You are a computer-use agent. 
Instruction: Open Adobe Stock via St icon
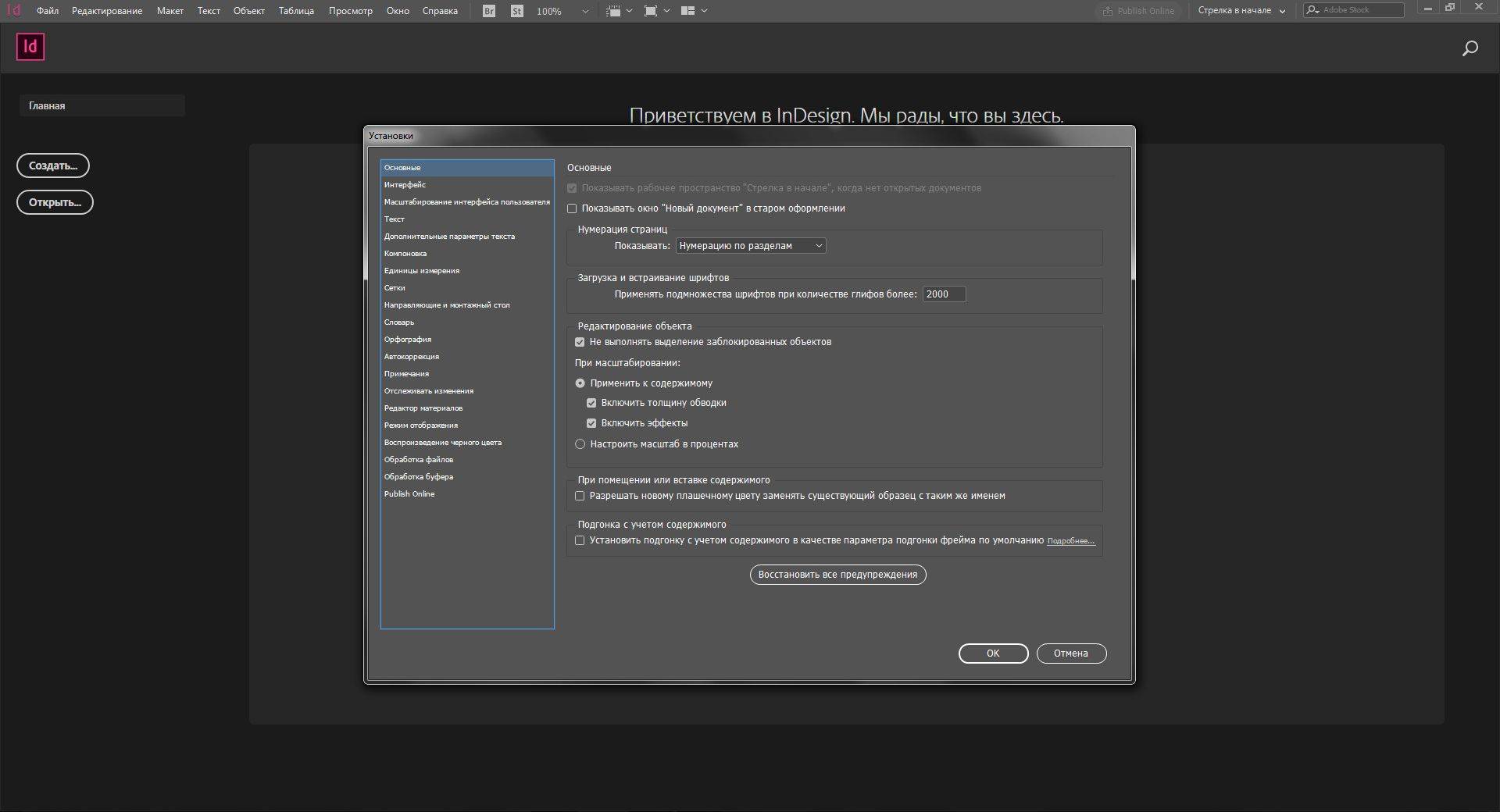point(516,11)
